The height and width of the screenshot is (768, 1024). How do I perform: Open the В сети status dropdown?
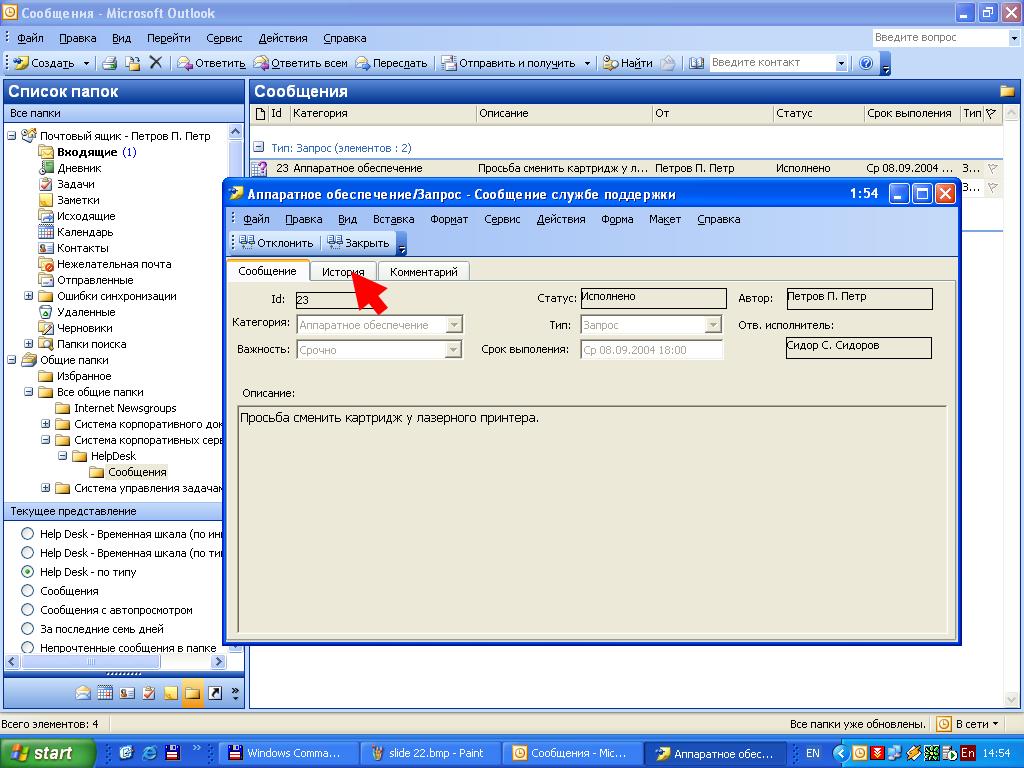point(977,724)
